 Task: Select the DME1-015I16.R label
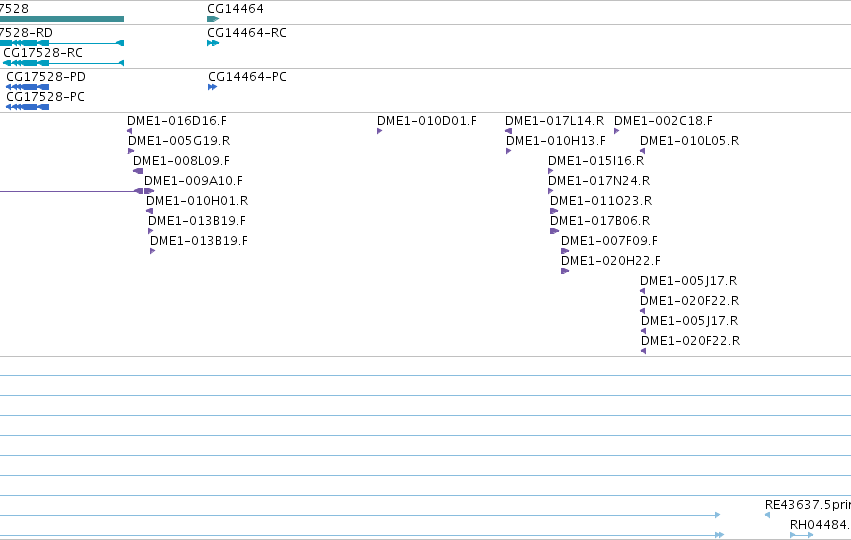596,161
